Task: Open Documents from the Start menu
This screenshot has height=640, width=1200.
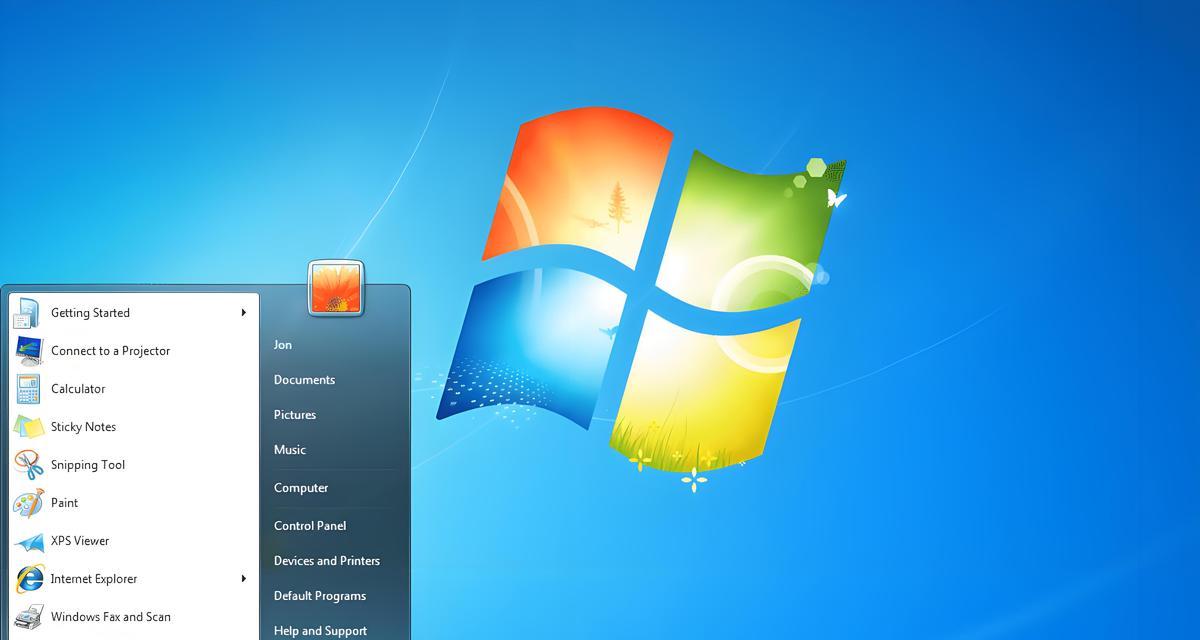Action: pos(304,380)
